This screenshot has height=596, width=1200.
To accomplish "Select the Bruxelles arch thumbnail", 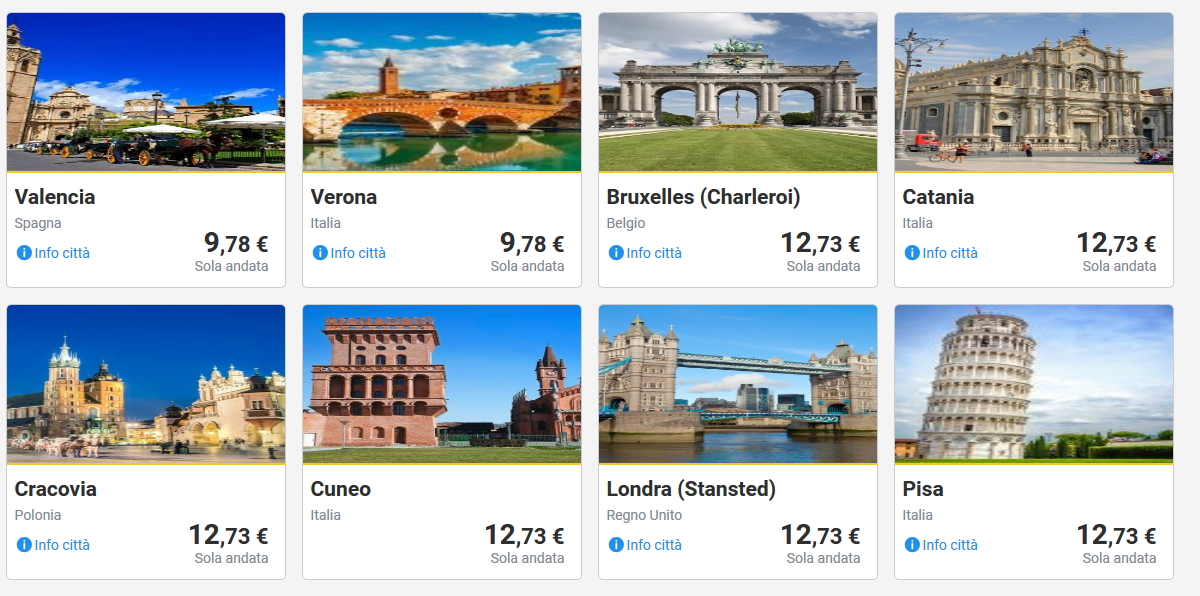I will [738, 92].
